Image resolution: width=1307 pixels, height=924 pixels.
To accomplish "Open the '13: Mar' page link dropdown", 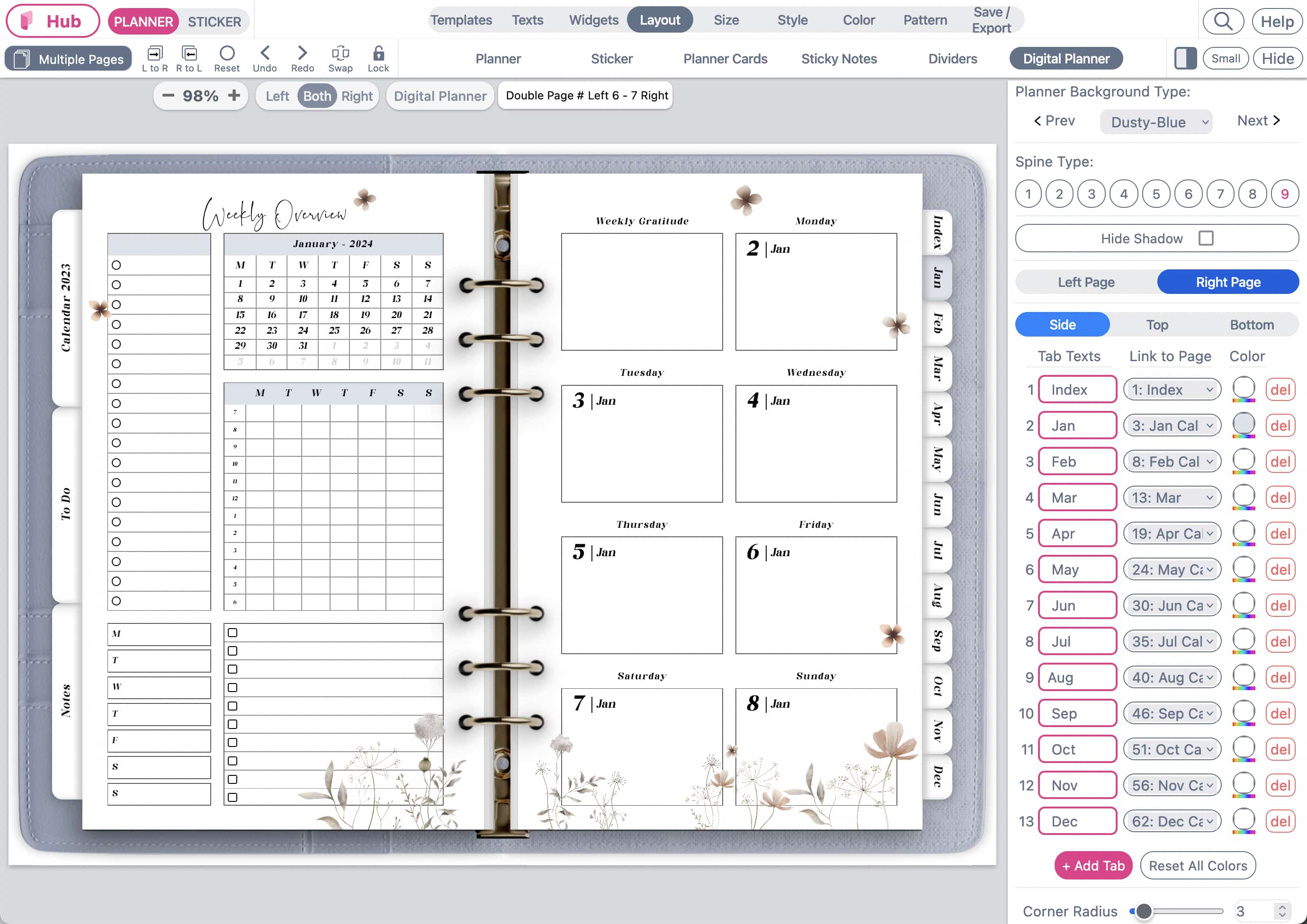I will 1172,498.
